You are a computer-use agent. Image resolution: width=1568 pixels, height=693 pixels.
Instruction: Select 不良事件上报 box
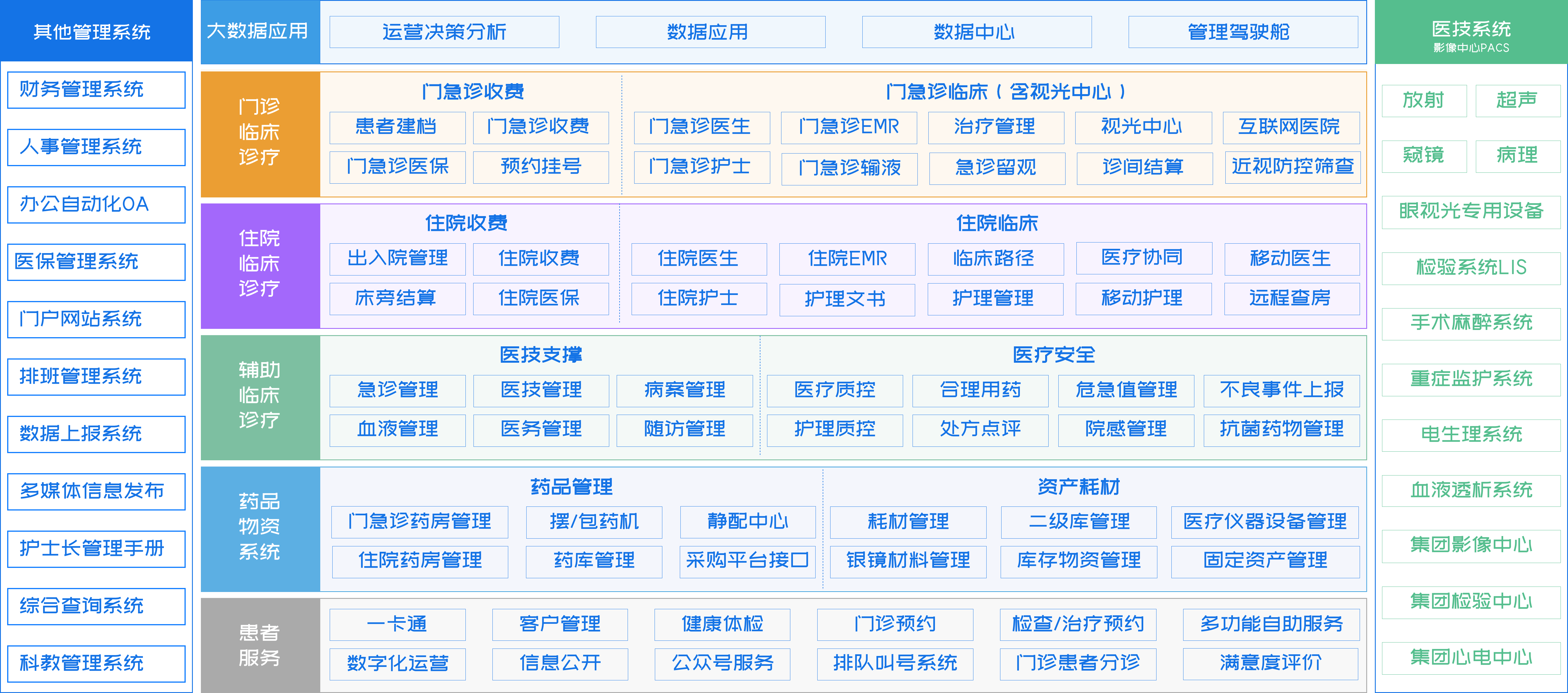pos(1281,391)
